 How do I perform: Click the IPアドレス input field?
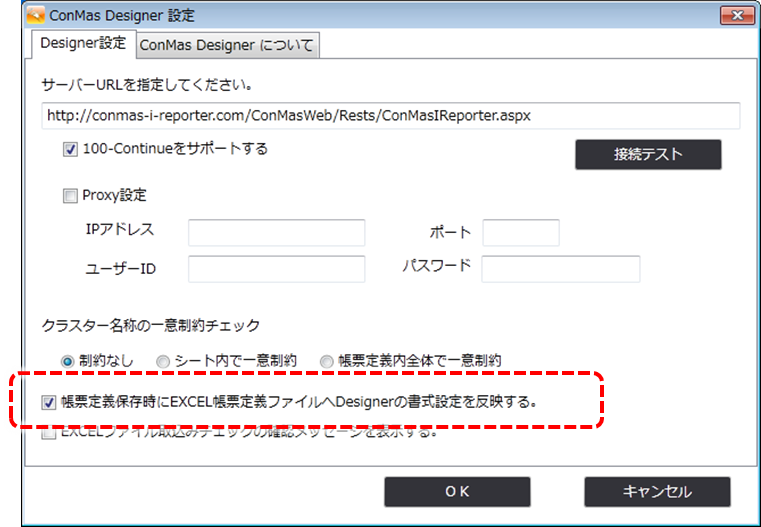point(276,232)
